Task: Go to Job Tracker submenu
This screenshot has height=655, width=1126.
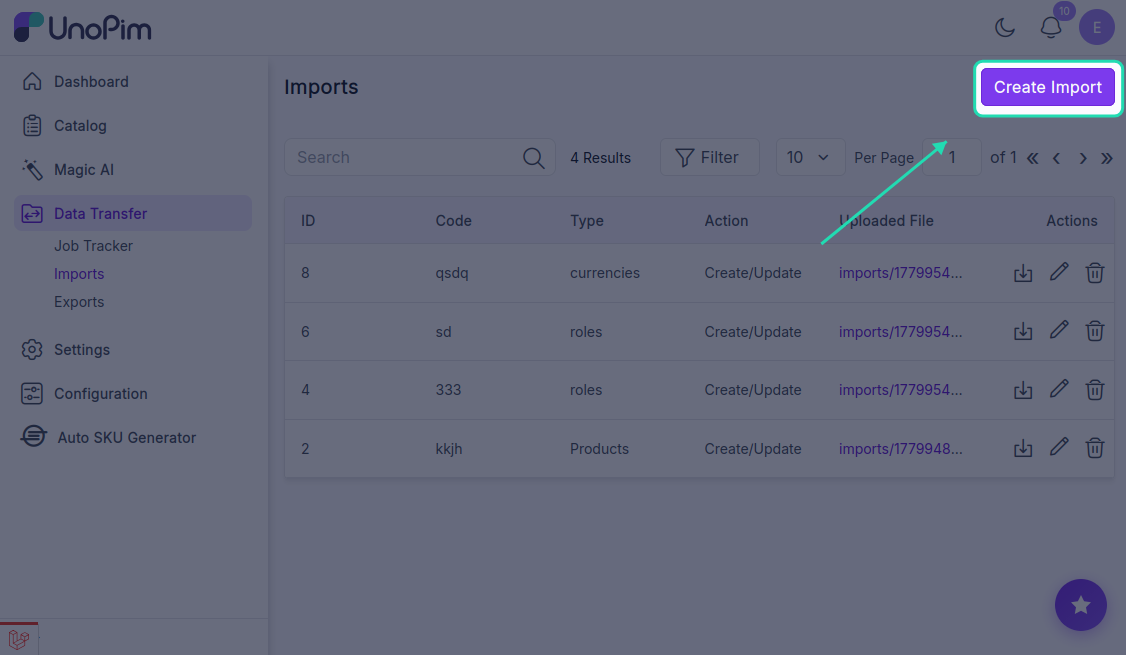Action: pos(93,246)
